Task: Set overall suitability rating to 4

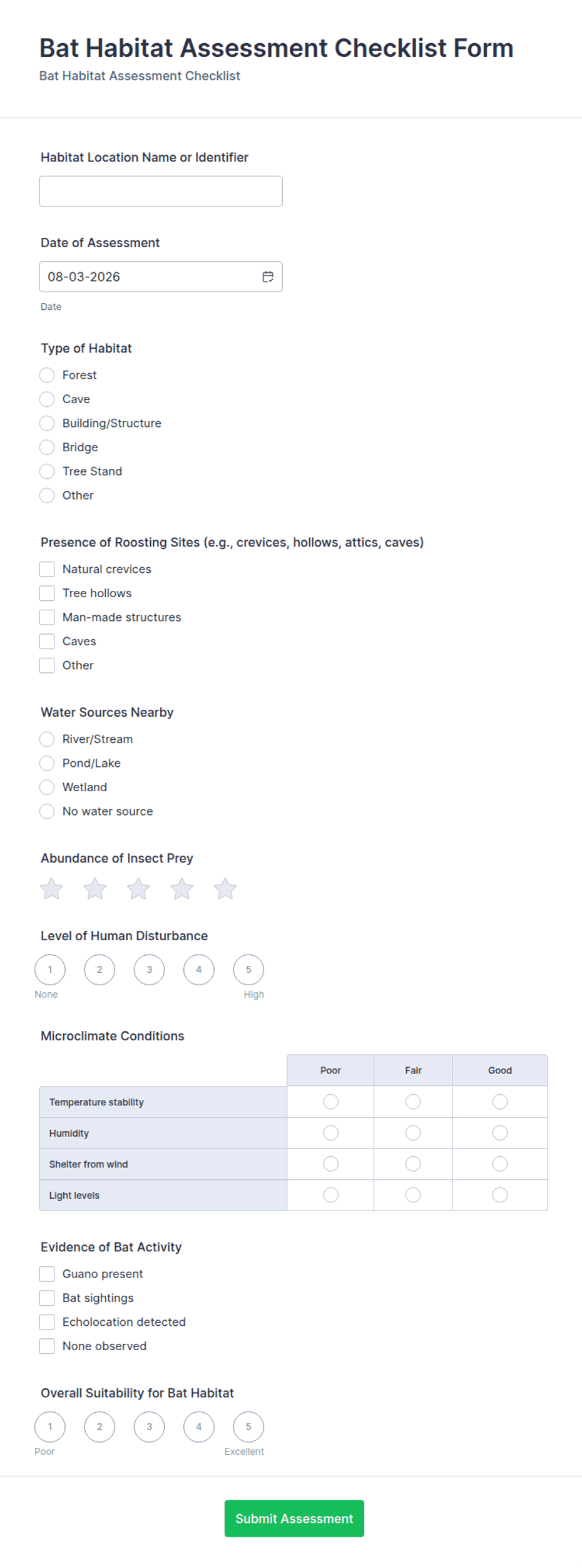Action: point(199,1427)
